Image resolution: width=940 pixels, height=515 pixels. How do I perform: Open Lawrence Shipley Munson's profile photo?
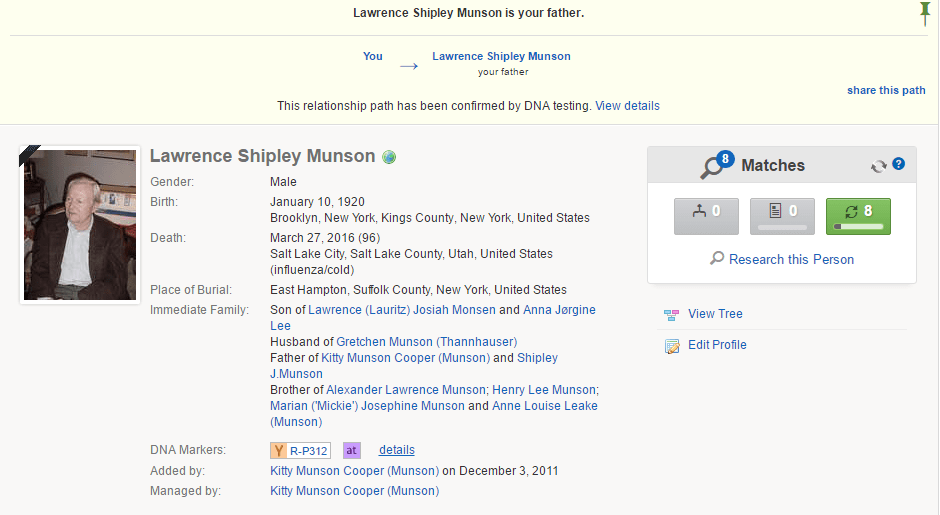pyautogui.click(x=80, y=225)
